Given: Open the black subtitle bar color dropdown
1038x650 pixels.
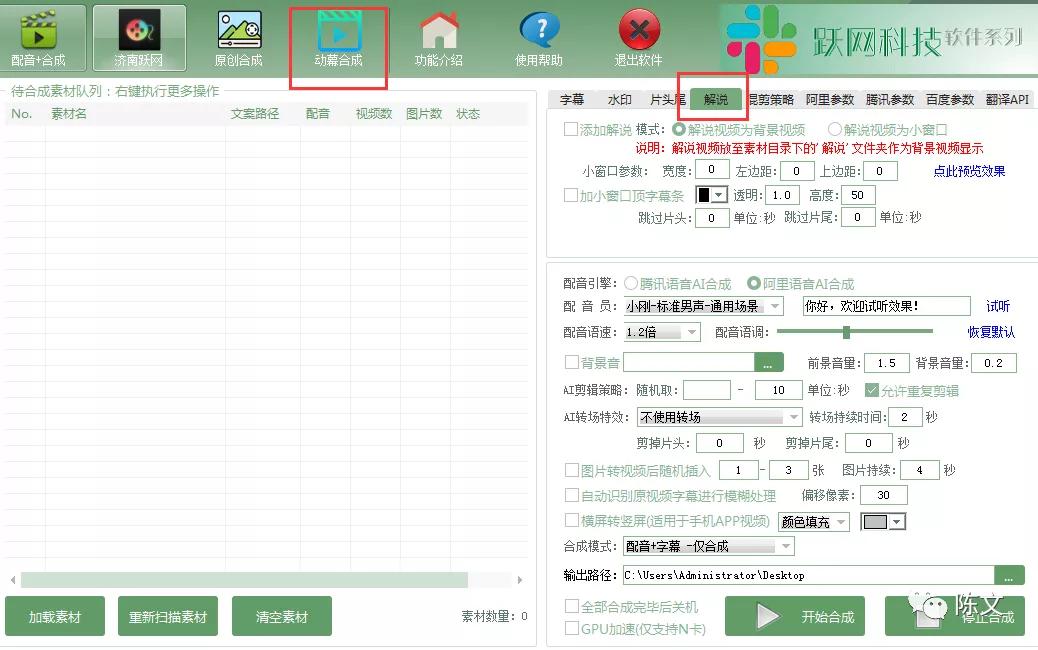Looking at the screenshot, I should click(x=712, y=195).
